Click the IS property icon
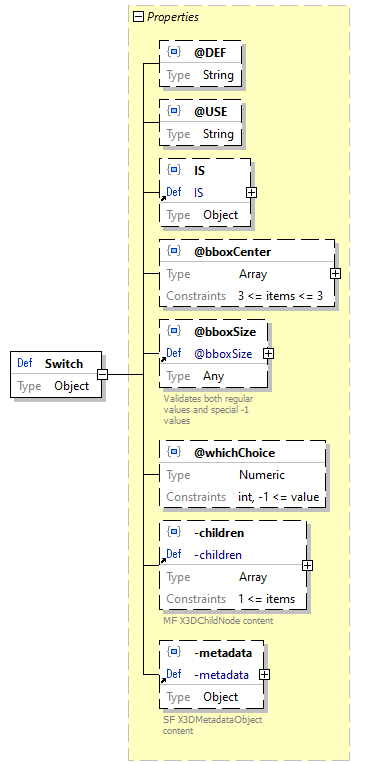Viewport: 365px width, 764px height. (174, 170)
